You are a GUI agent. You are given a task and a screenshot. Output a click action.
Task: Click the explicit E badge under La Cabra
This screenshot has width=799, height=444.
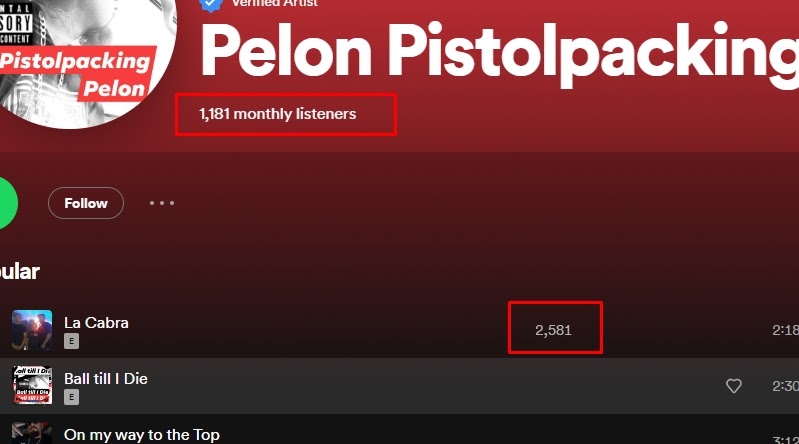click(71, 341)
